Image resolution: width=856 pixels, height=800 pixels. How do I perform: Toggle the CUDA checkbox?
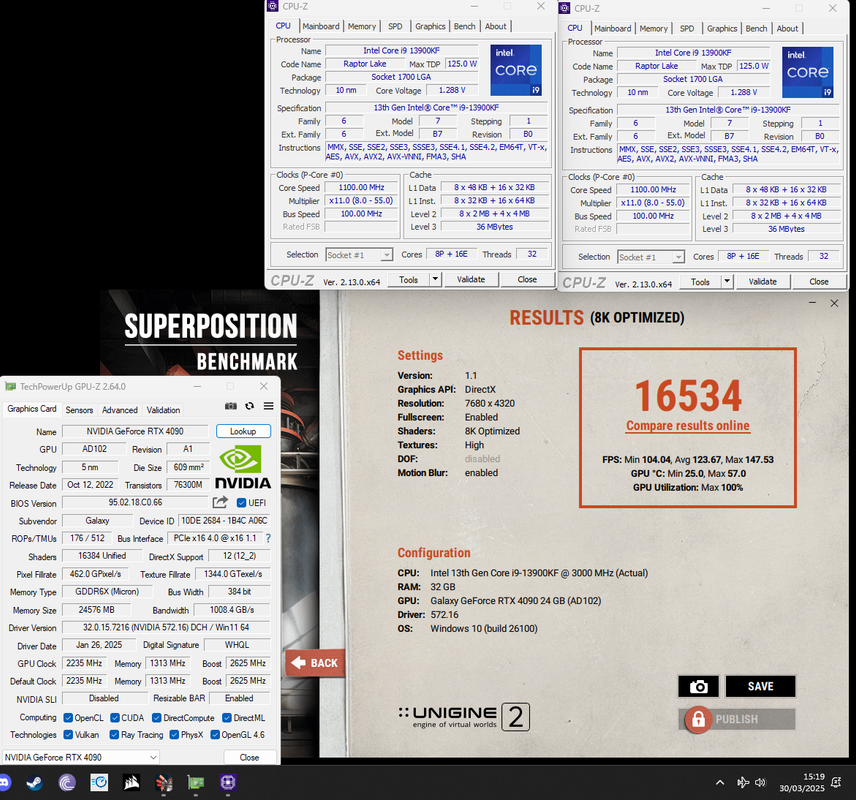(115, 718)
